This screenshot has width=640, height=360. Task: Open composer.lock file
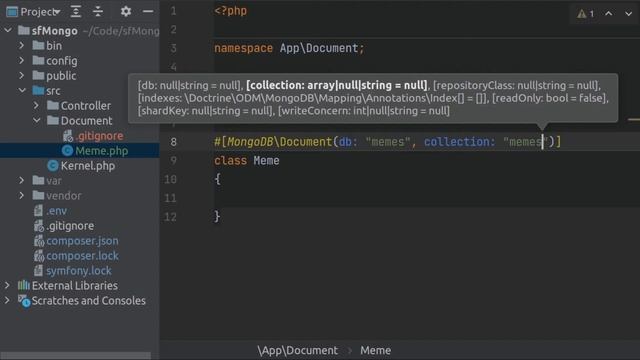[x=82, y=256]
